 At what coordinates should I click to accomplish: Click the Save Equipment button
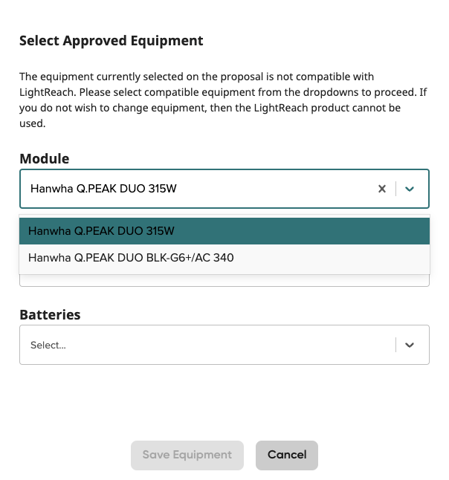tap(187, 455)
